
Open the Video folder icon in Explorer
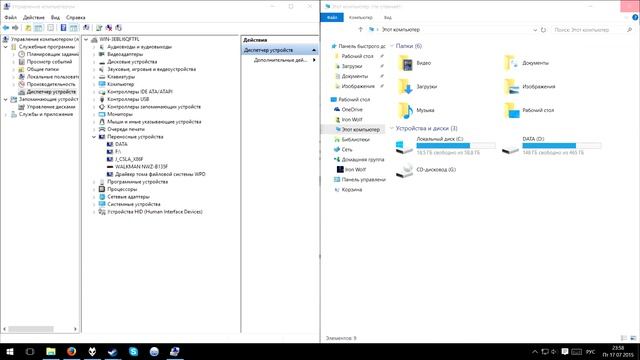point(406,63)
